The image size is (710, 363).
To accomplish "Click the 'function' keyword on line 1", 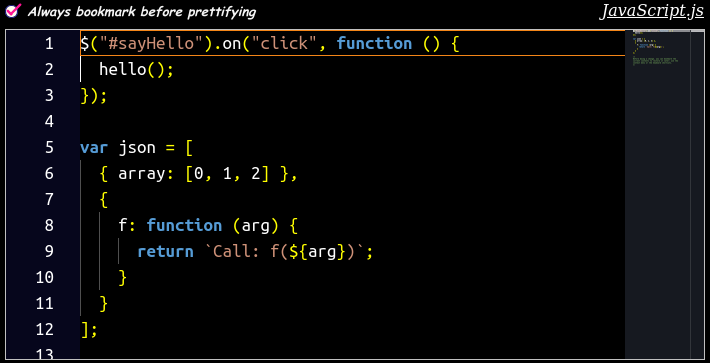I will pos(374,44).
